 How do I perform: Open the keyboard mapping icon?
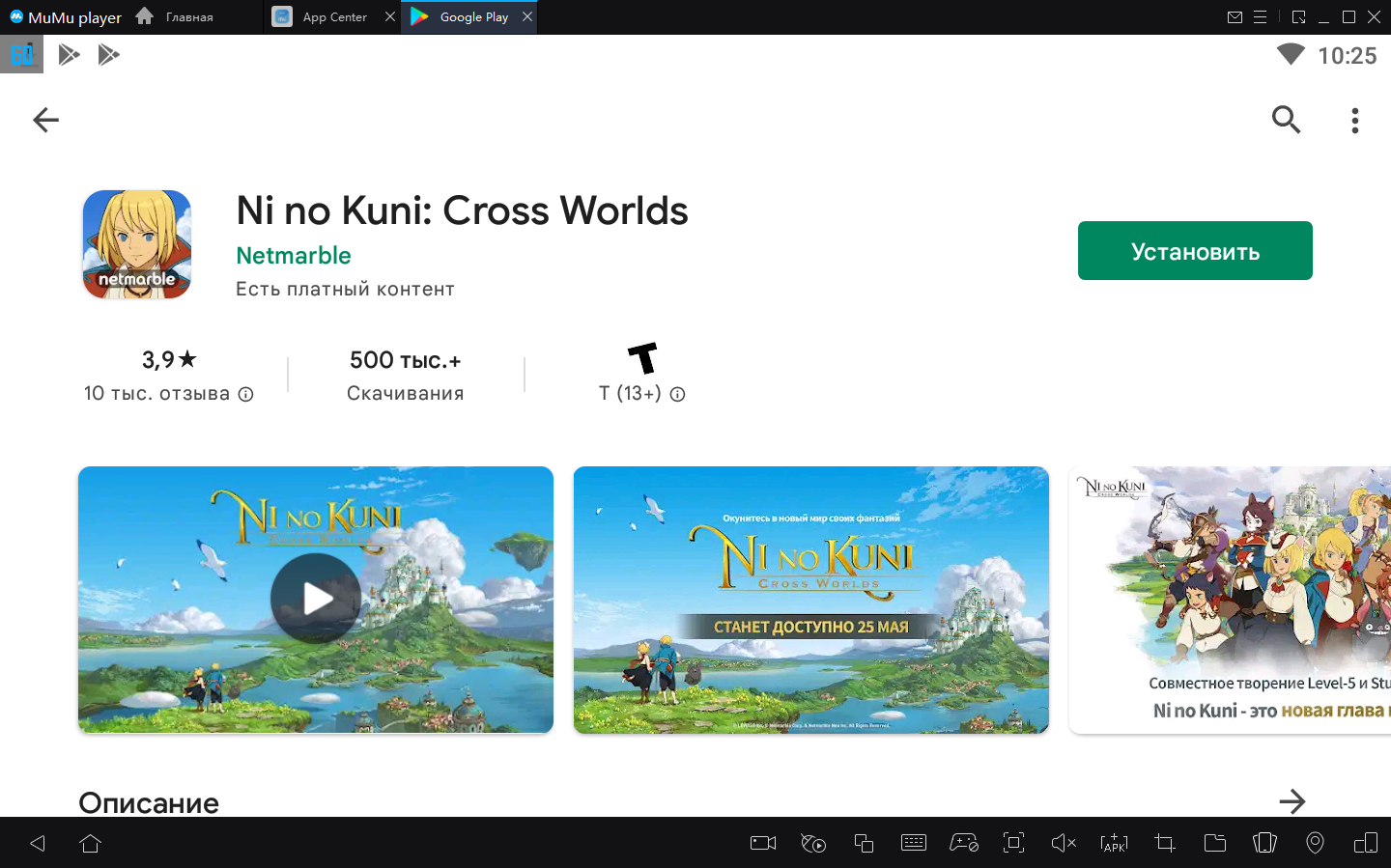(913, 843)
